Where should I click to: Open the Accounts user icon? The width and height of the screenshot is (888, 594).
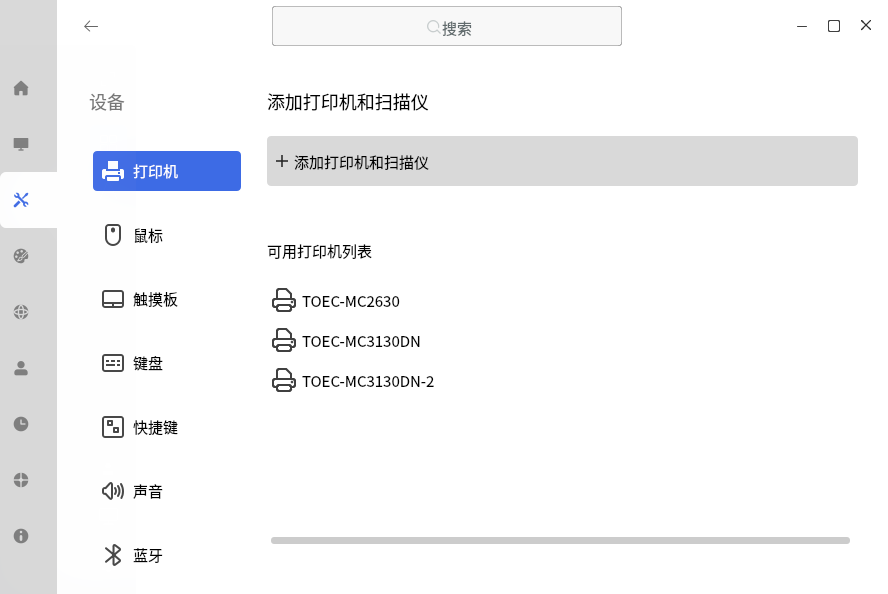coord(21,368)
